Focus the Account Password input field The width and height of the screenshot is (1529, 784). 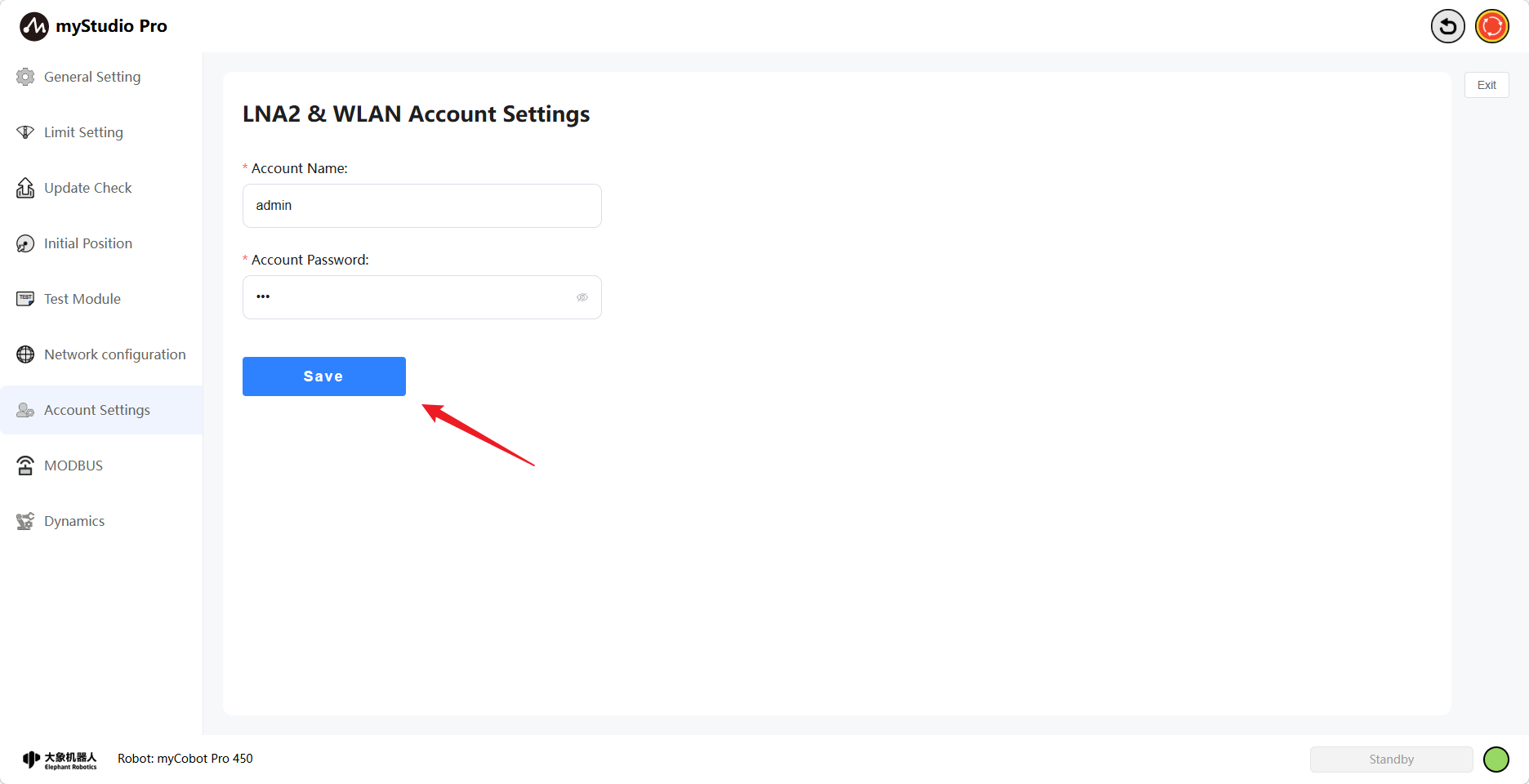point(408,297)
